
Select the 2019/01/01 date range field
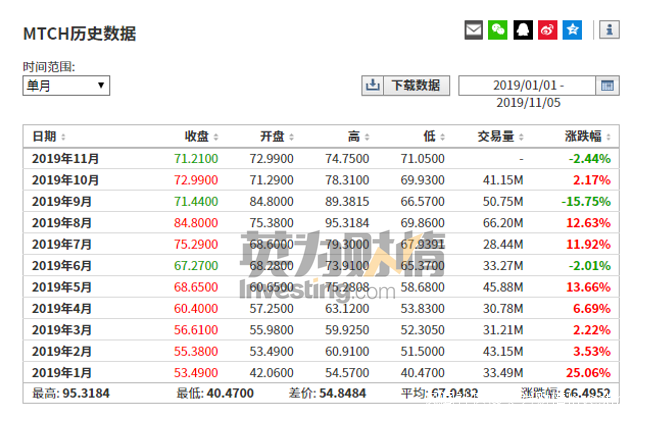click(x=527, y=86)
